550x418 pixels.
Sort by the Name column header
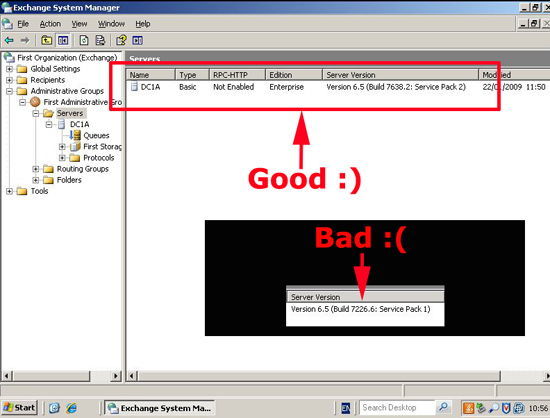click(x=151, y=75)
